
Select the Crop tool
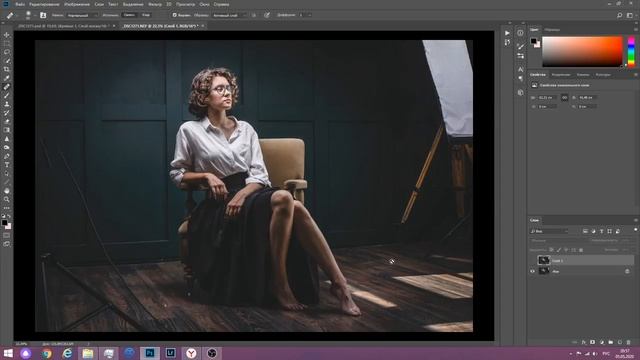tap(7, 69)
